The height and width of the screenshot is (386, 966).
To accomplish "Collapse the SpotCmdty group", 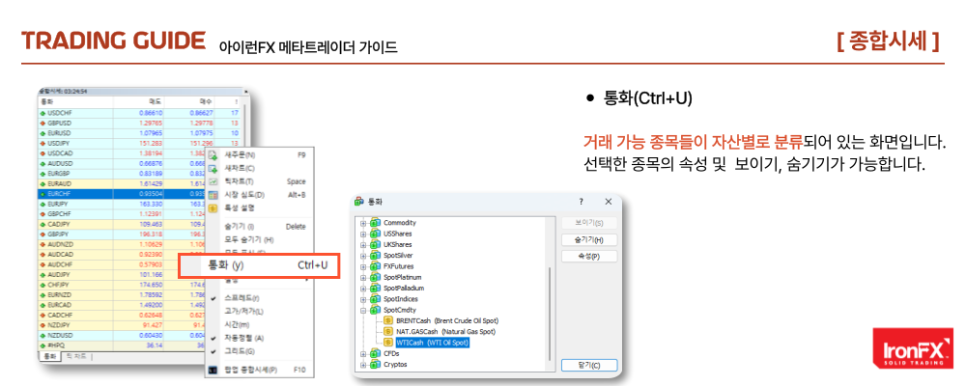I will coord(363,310).
